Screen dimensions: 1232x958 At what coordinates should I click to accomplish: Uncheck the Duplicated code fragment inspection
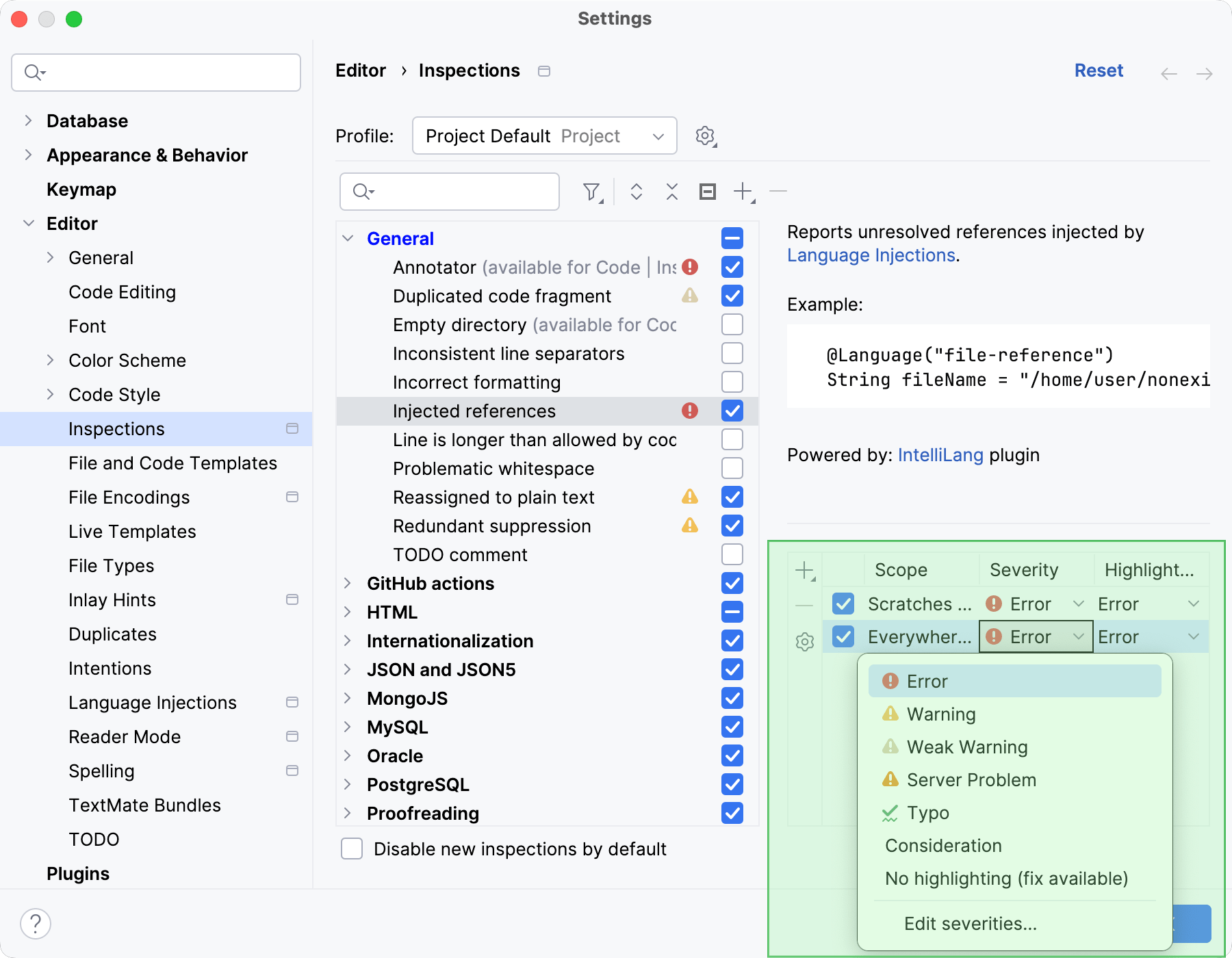[x=732, y=296]
